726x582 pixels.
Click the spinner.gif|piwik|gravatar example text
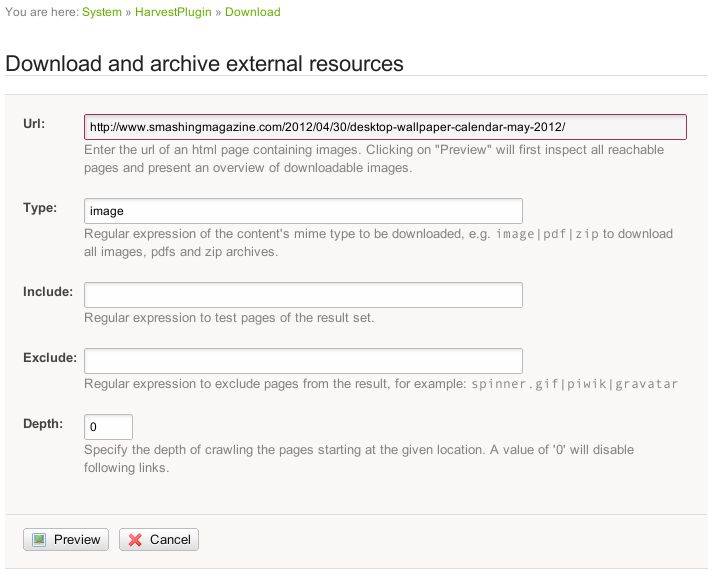click(574, 384)
